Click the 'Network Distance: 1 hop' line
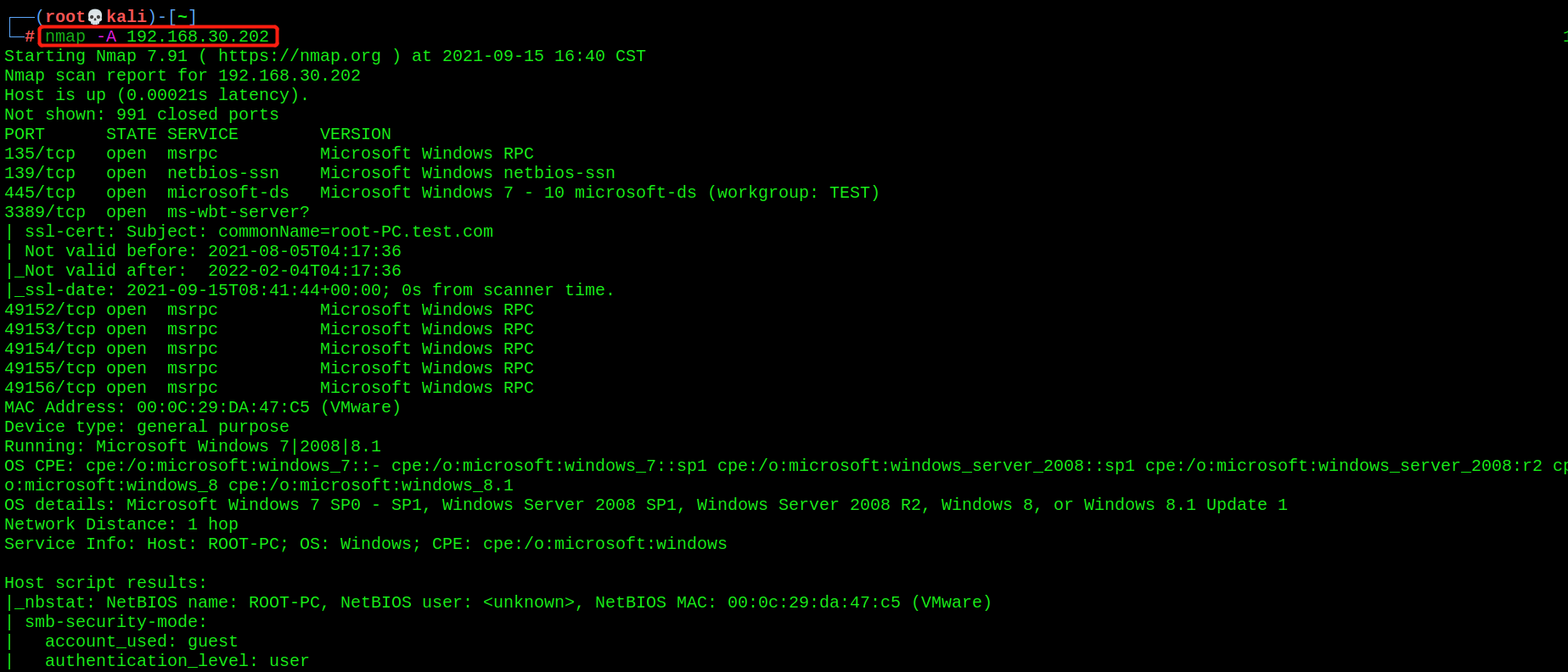1568x672 pixels. (x=121, y=524)
